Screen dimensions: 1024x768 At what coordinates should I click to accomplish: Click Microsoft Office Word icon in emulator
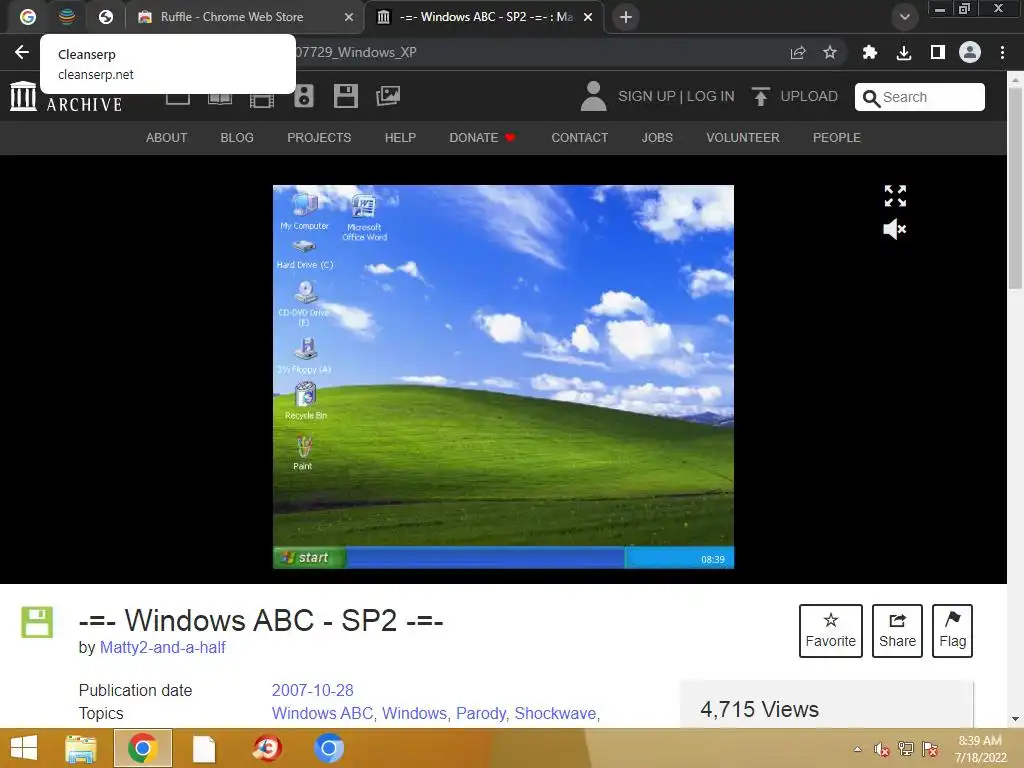pos(364,217)
